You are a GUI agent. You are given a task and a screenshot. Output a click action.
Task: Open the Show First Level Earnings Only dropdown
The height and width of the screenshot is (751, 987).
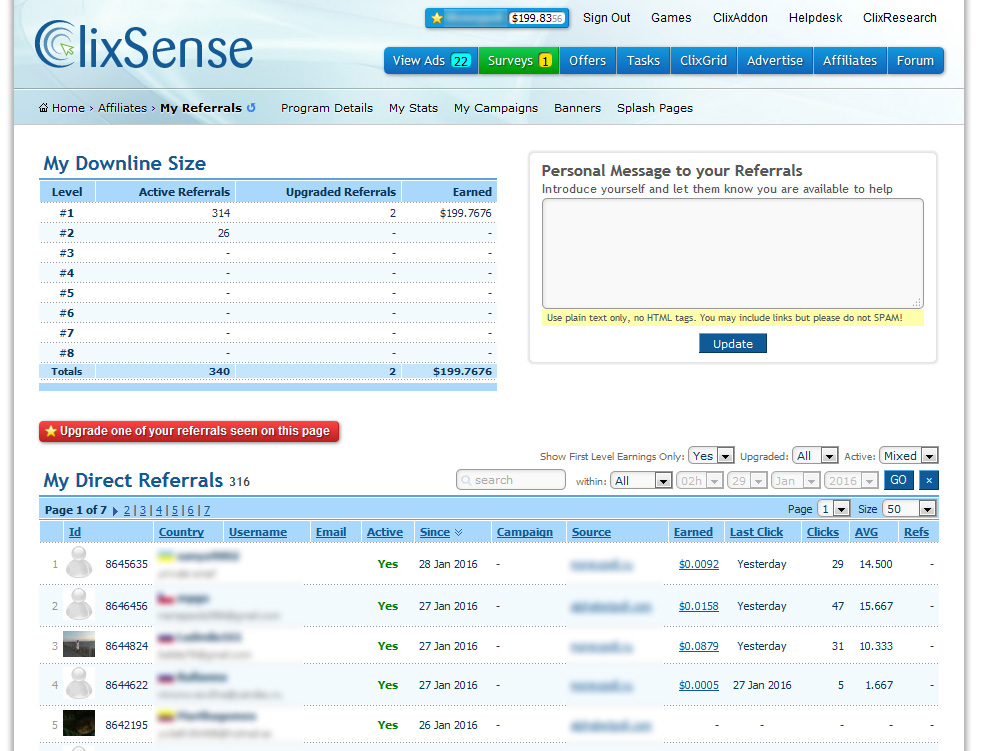pyautogui.click(x=711, y=456)
